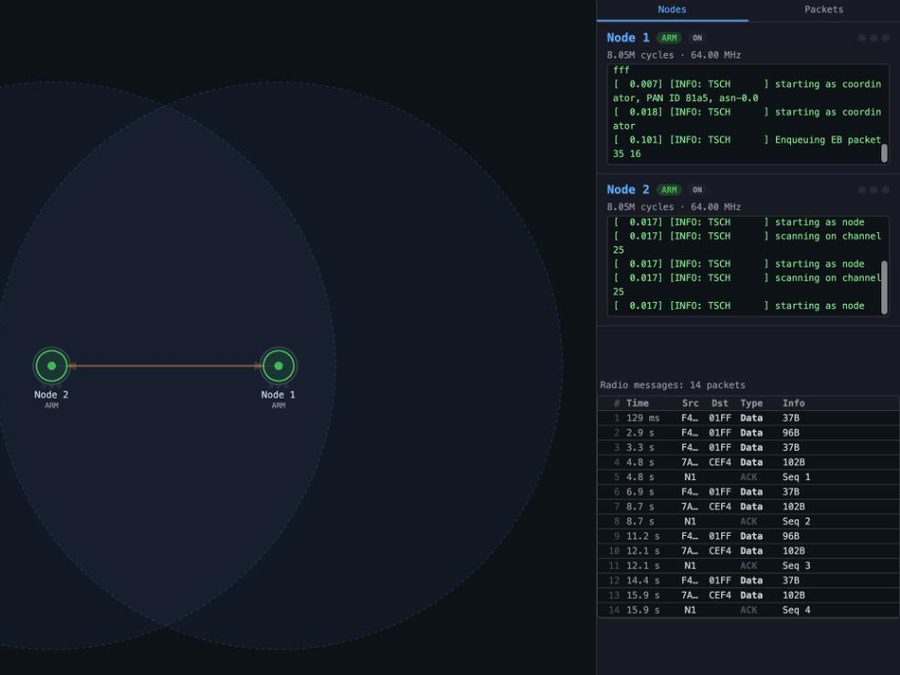Click the 'PAN ID 81a5' log text
900x675 pixels.
pos(677,98)
